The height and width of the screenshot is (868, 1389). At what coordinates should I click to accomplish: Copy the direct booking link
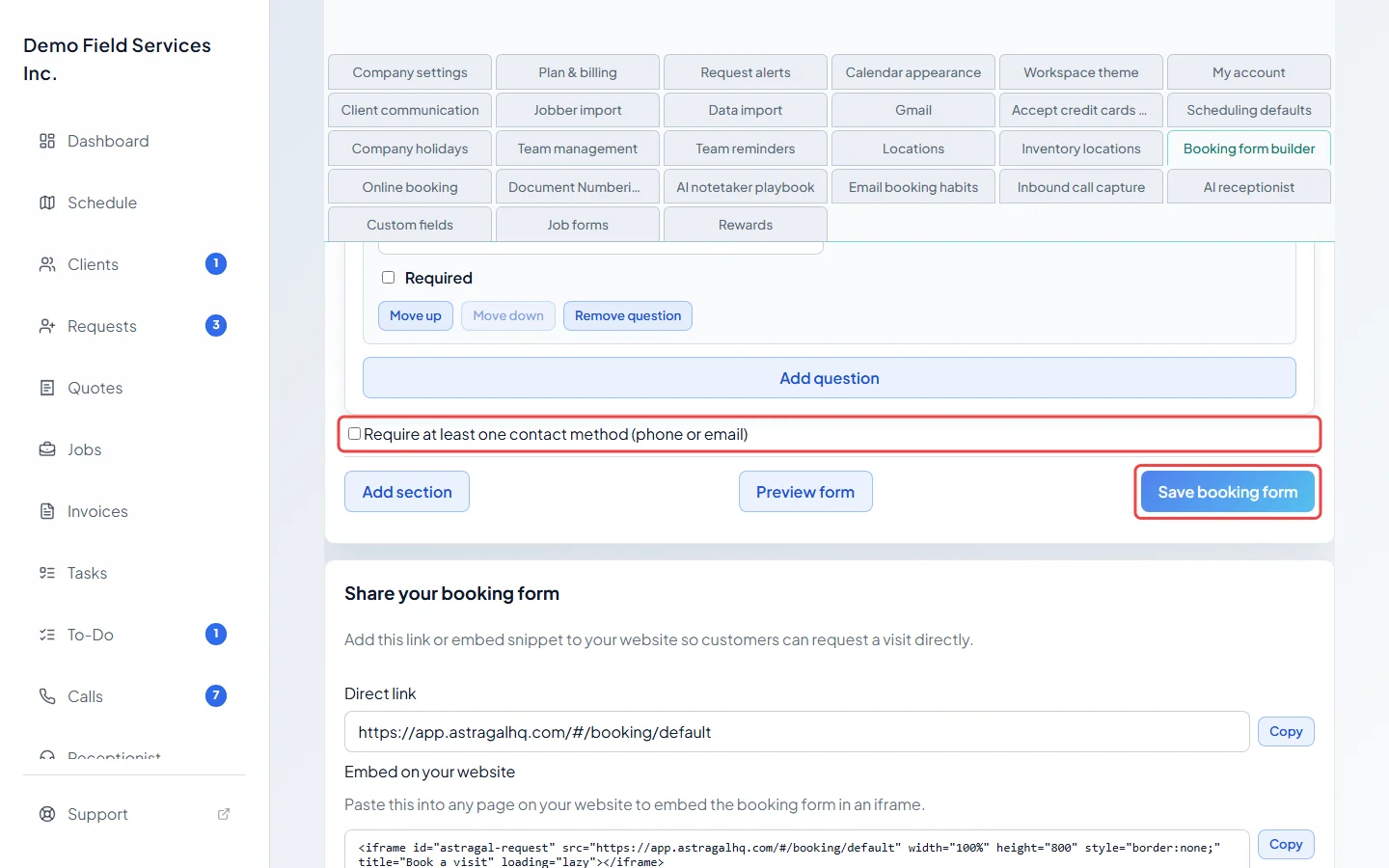(x=1286, y=732)
